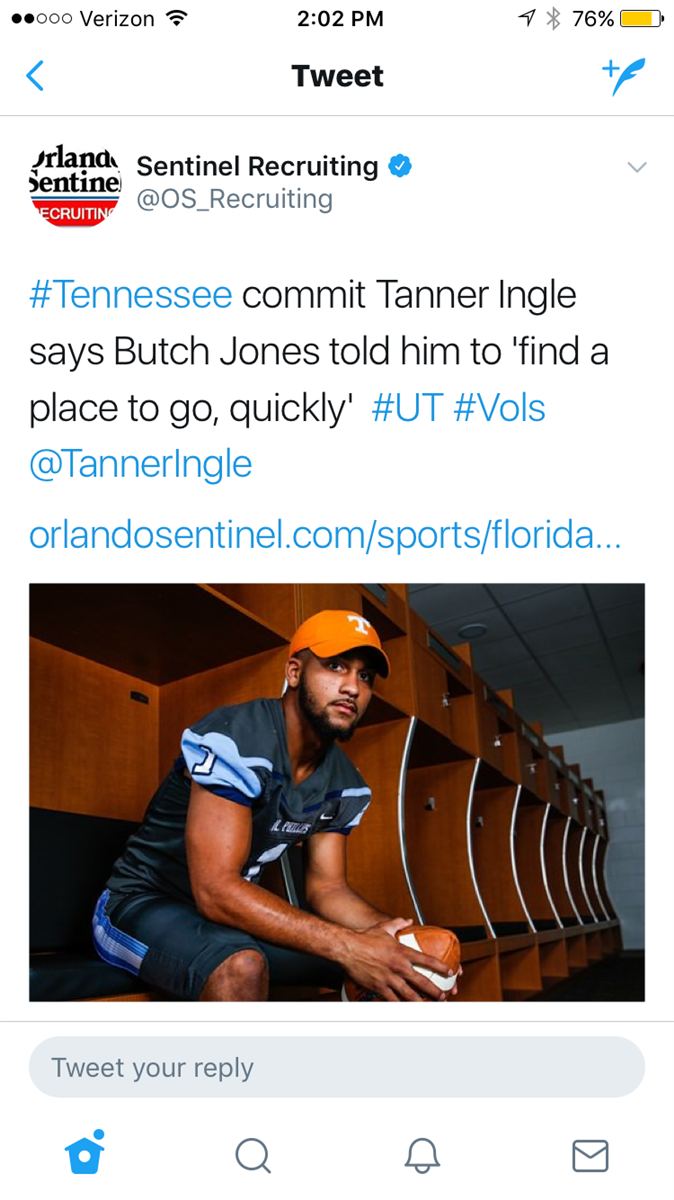Image resolution: width=674 pixels, height=1200 pixels.
Task: Open the @OS_Recruiting handle
Action: coord(234,199)
